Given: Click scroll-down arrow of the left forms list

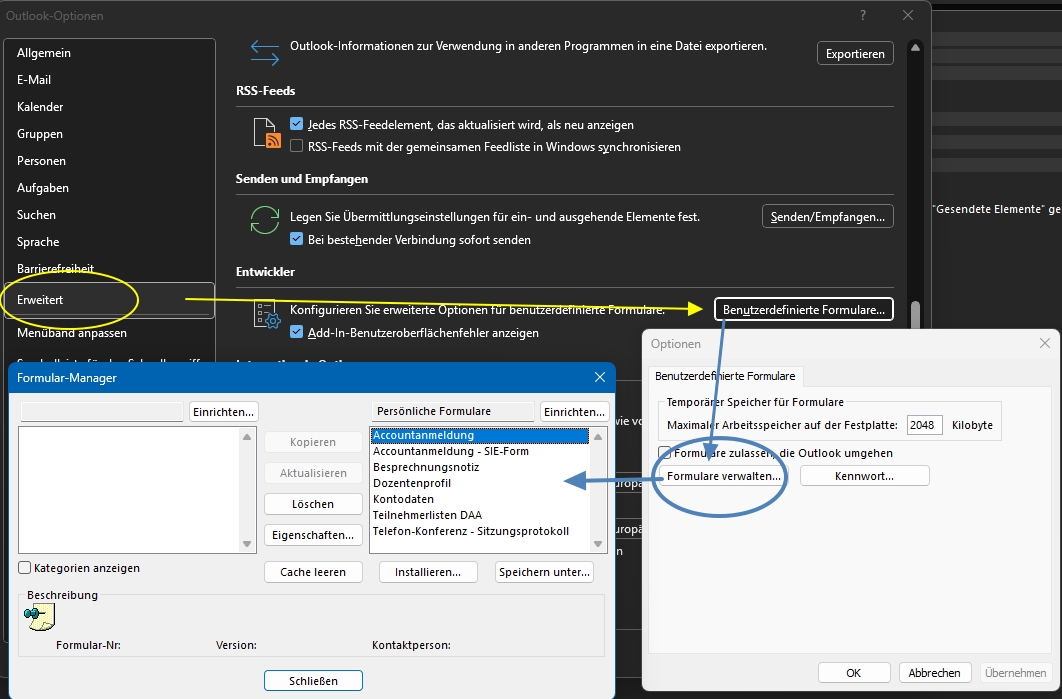Looking at the screenshot, I should pyautogui.click(x=247, y=543).
